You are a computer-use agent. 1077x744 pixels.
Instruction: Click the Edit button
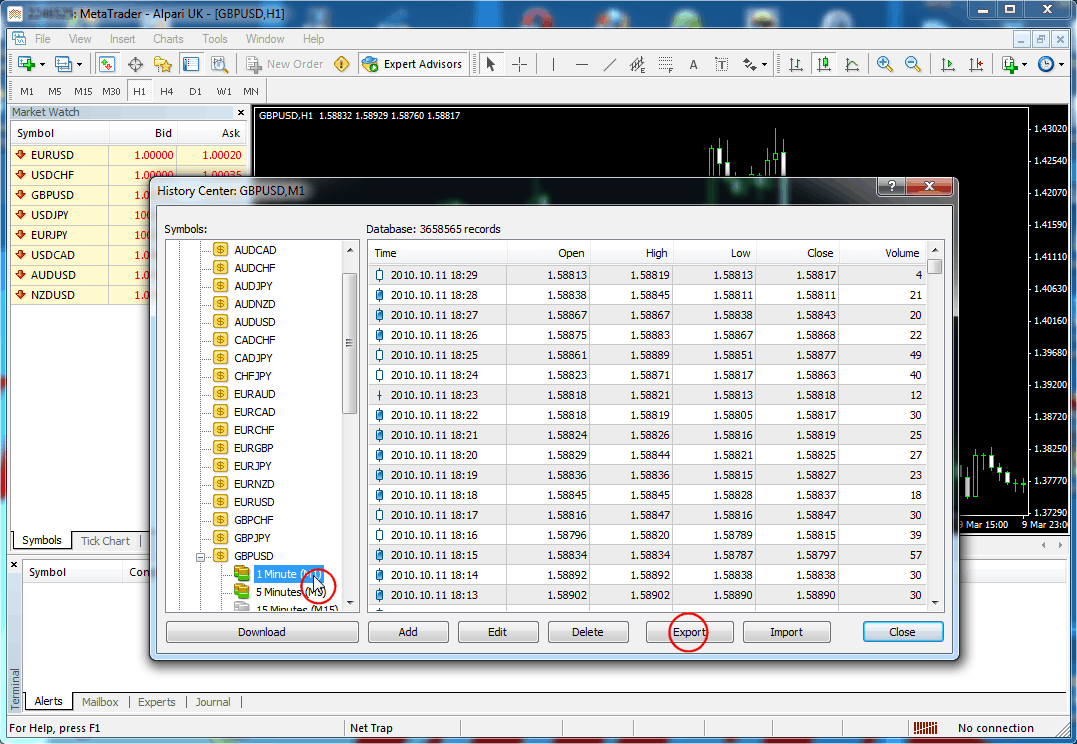tap(497, 632)
